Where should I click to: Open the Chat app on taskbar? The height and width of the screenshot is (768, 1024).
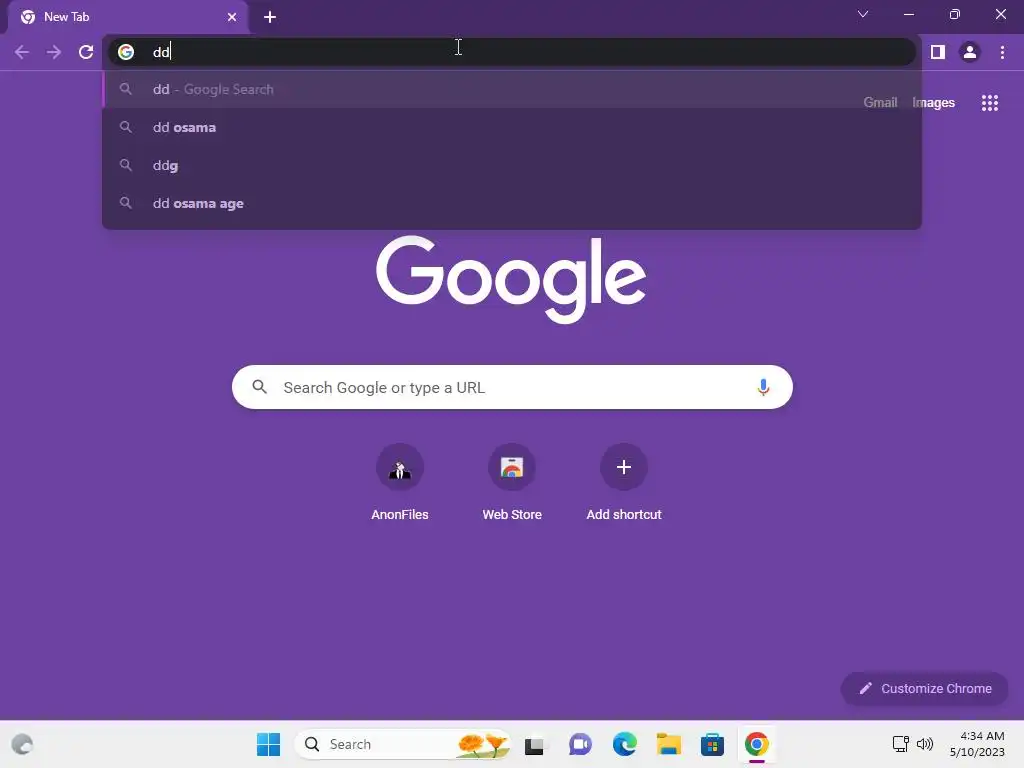pyautogui.click(x=580, y=744)
